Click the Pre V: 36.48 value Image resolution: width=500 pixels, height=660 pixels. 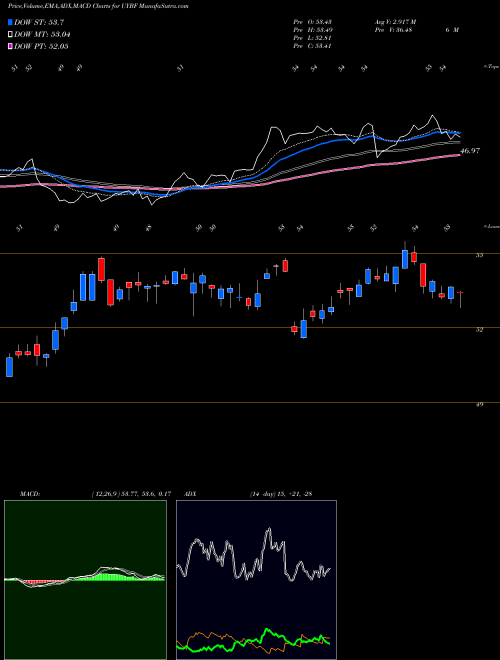[393, 30]
